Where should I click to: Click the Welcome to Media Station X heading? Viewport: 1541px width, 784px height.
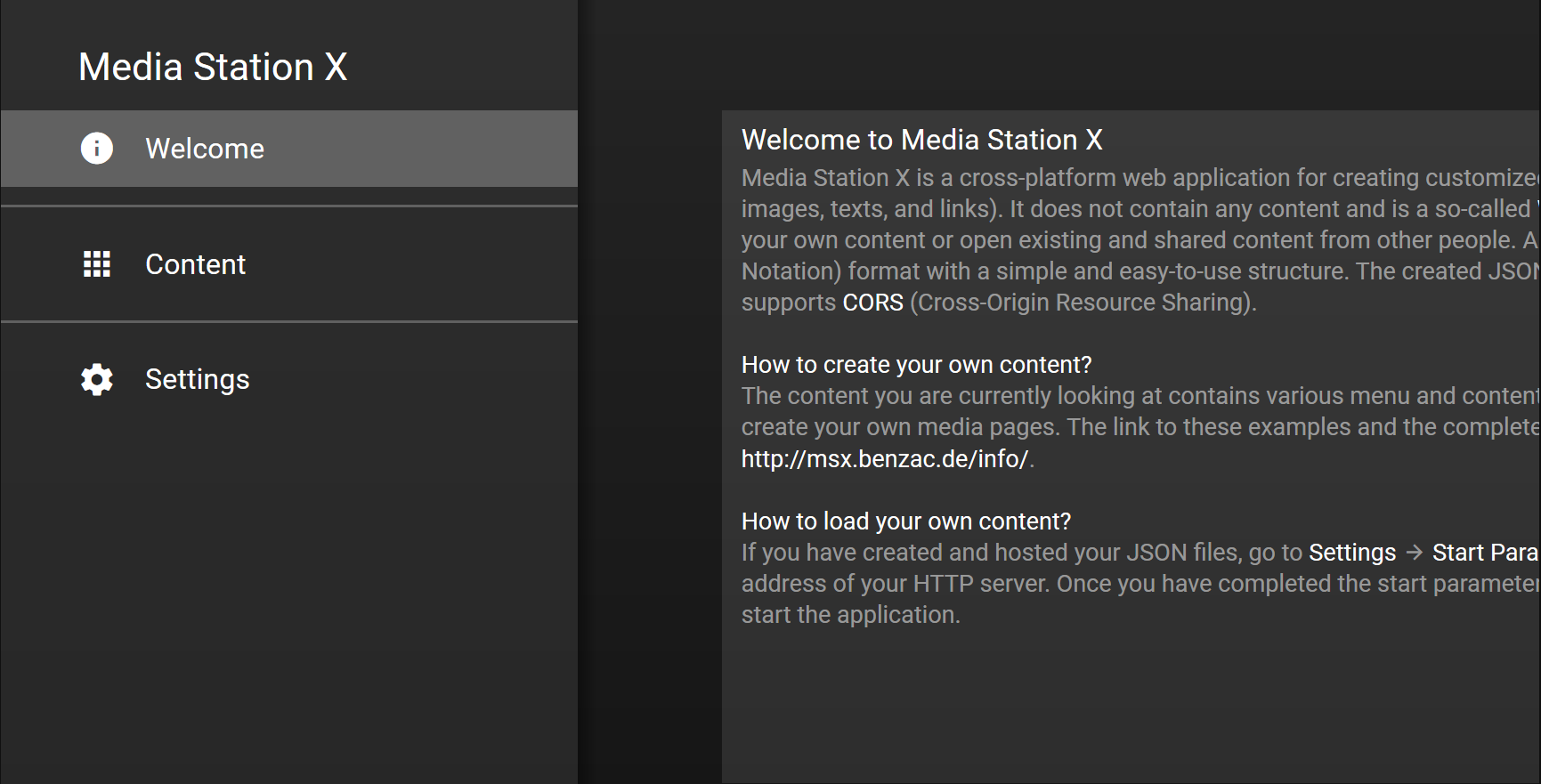[x=922, y=140]
